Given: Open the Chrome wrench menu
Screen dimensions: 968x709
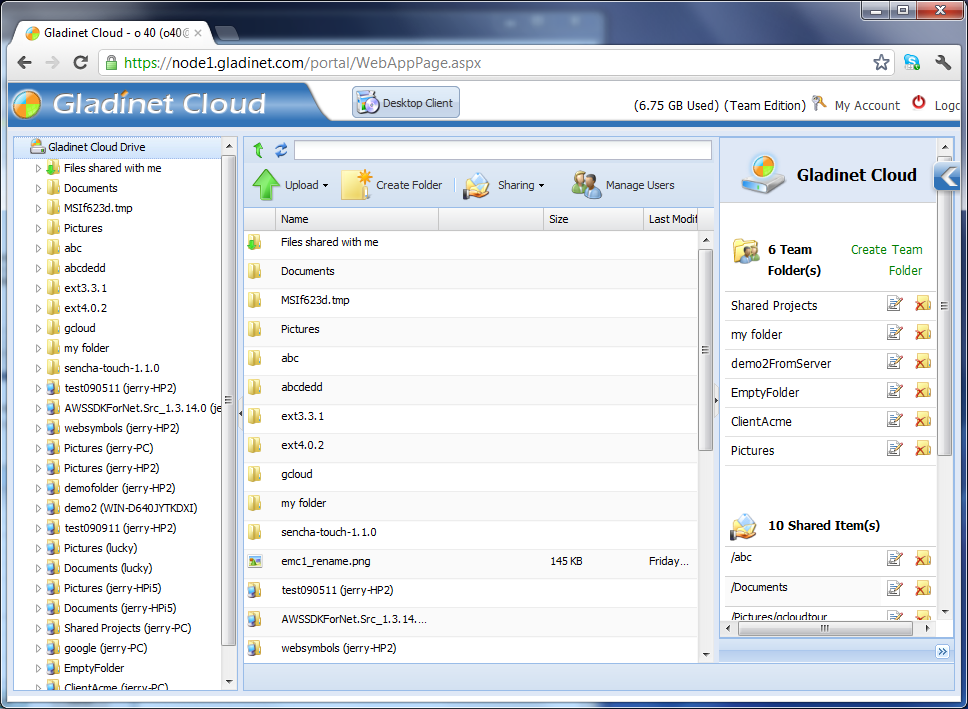Looking at the screenshot, I should (943, 62).
